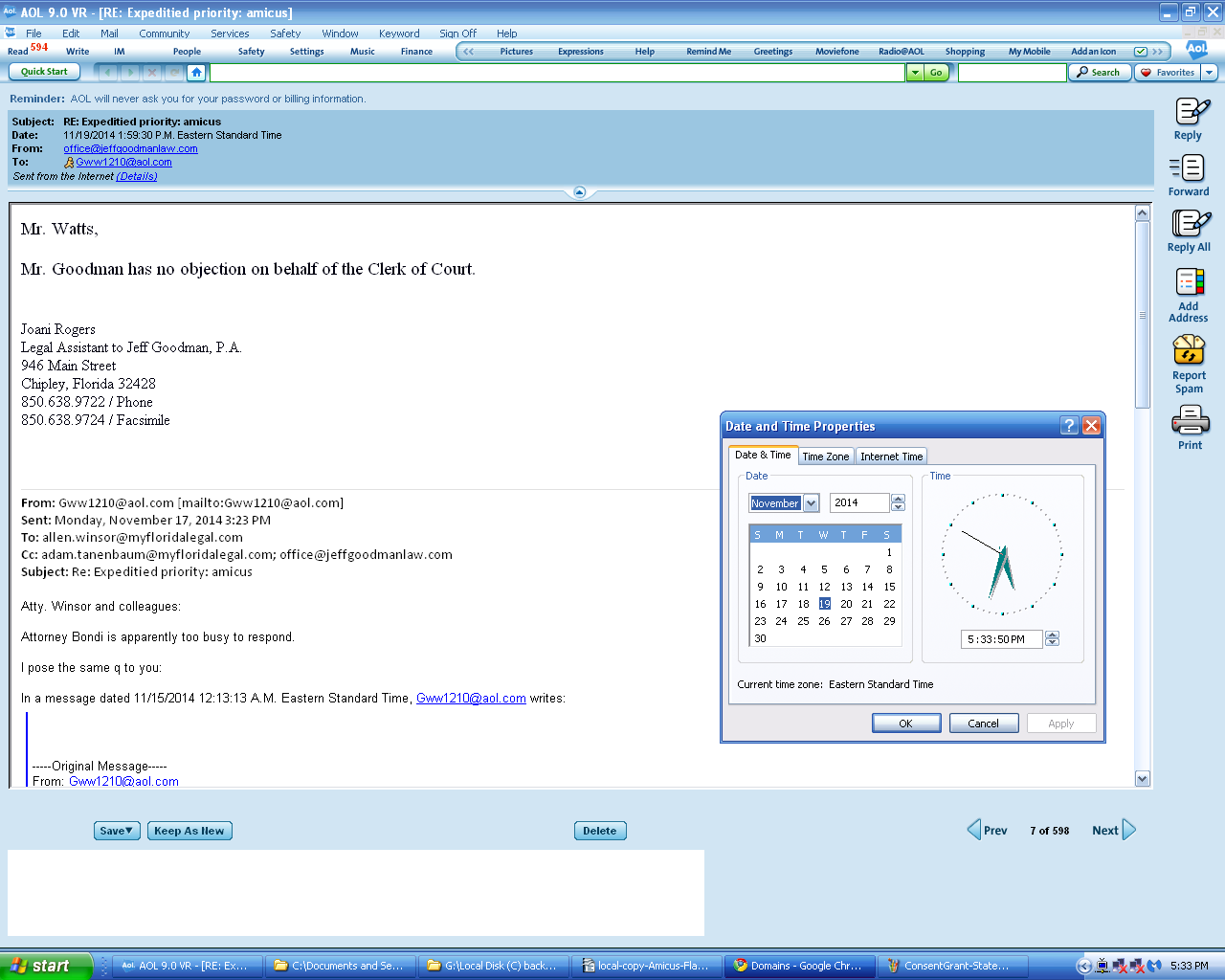Select day 25 in the calendar
The width and height of the screenshot is (1225, 980).
[x=803, y=621]
